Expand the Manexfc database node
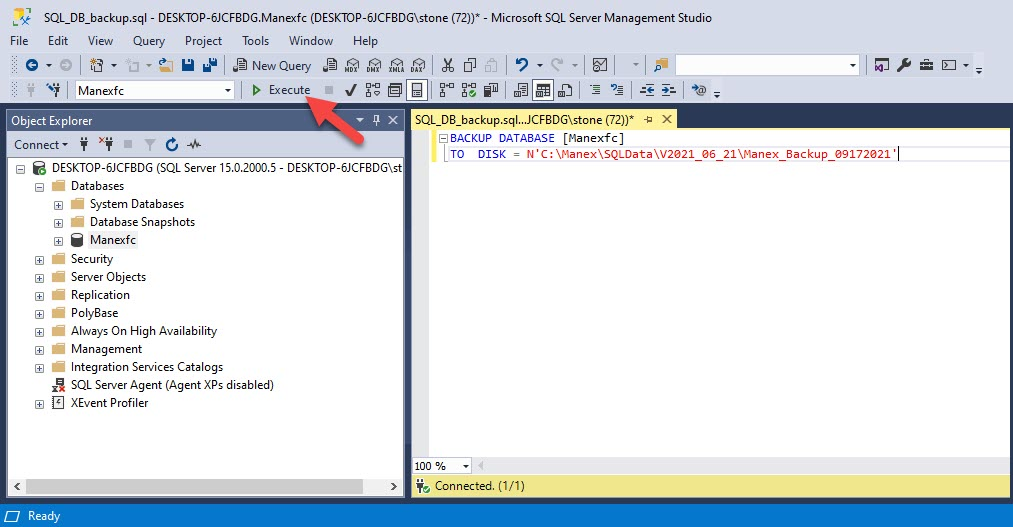 click(x=58, y=242)
